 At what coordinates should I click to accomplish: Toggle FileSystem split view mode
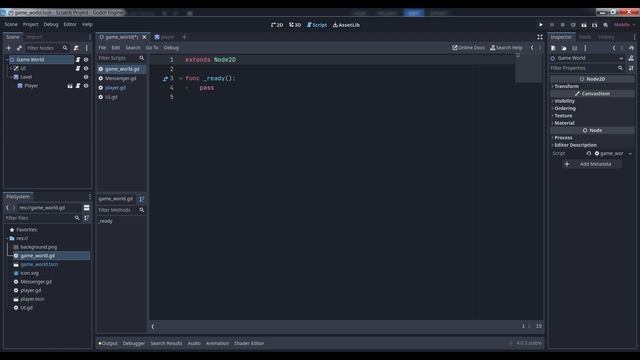[87, 208]
